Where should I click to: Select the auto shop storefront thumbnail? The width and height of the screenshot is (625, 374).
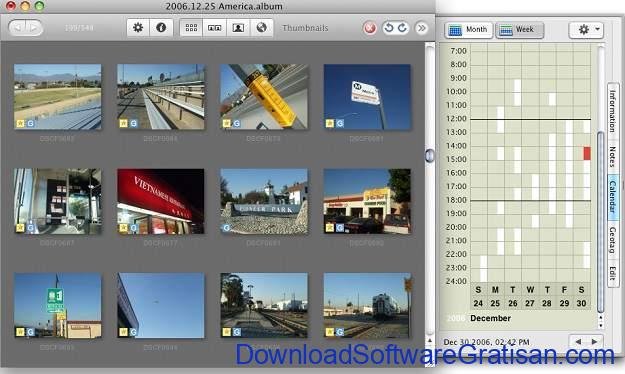pos(367,201)
